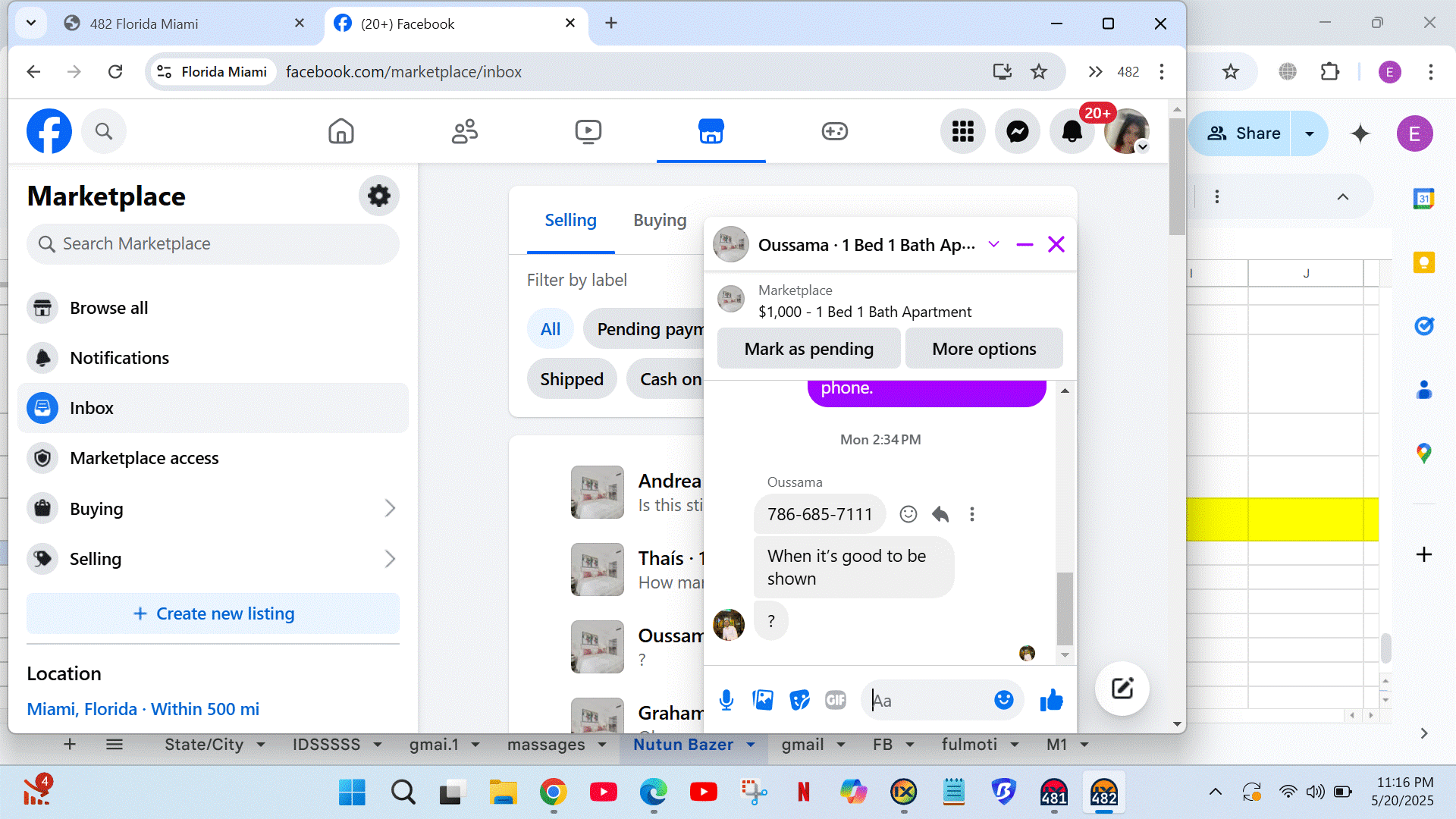Open chat options chevron beside Oussama
This screenshot has height=819, width=1456.
pyautogui.click(x=993, y=244)
